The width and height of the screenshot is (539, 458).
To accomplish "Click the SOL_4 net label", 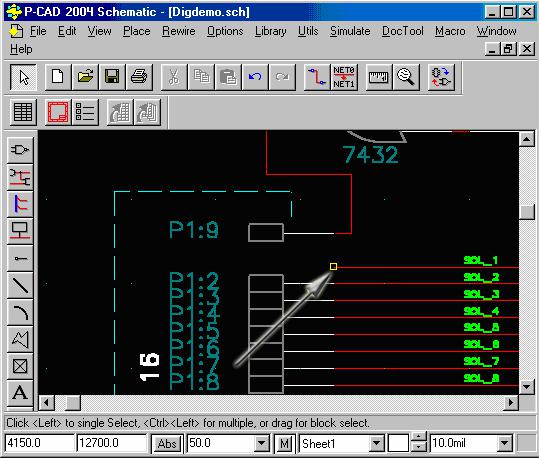I will coord(481,311).
